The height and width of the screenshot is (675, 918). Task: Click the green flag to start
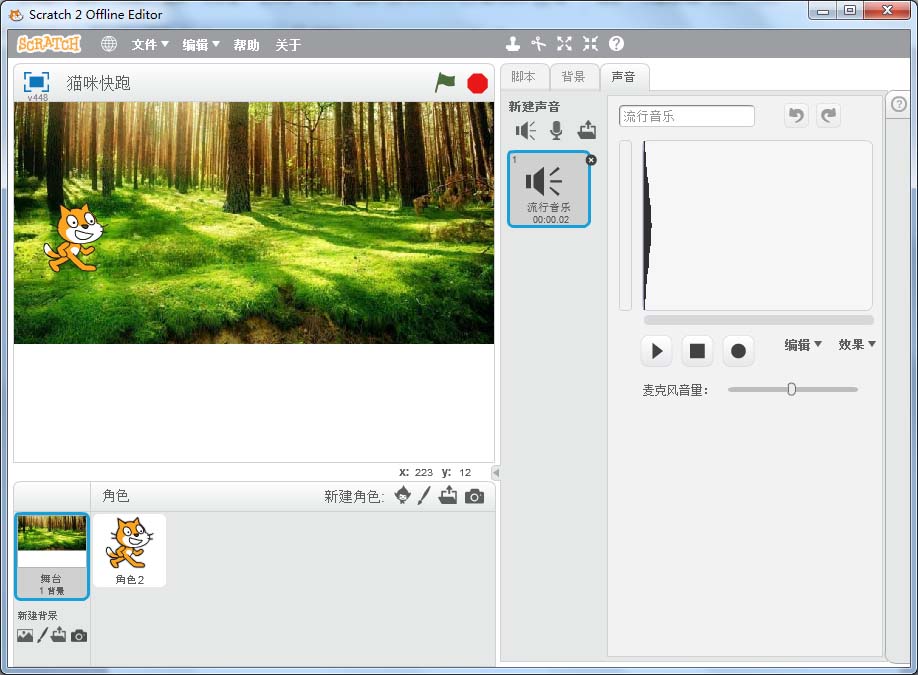tap(445, 83)
